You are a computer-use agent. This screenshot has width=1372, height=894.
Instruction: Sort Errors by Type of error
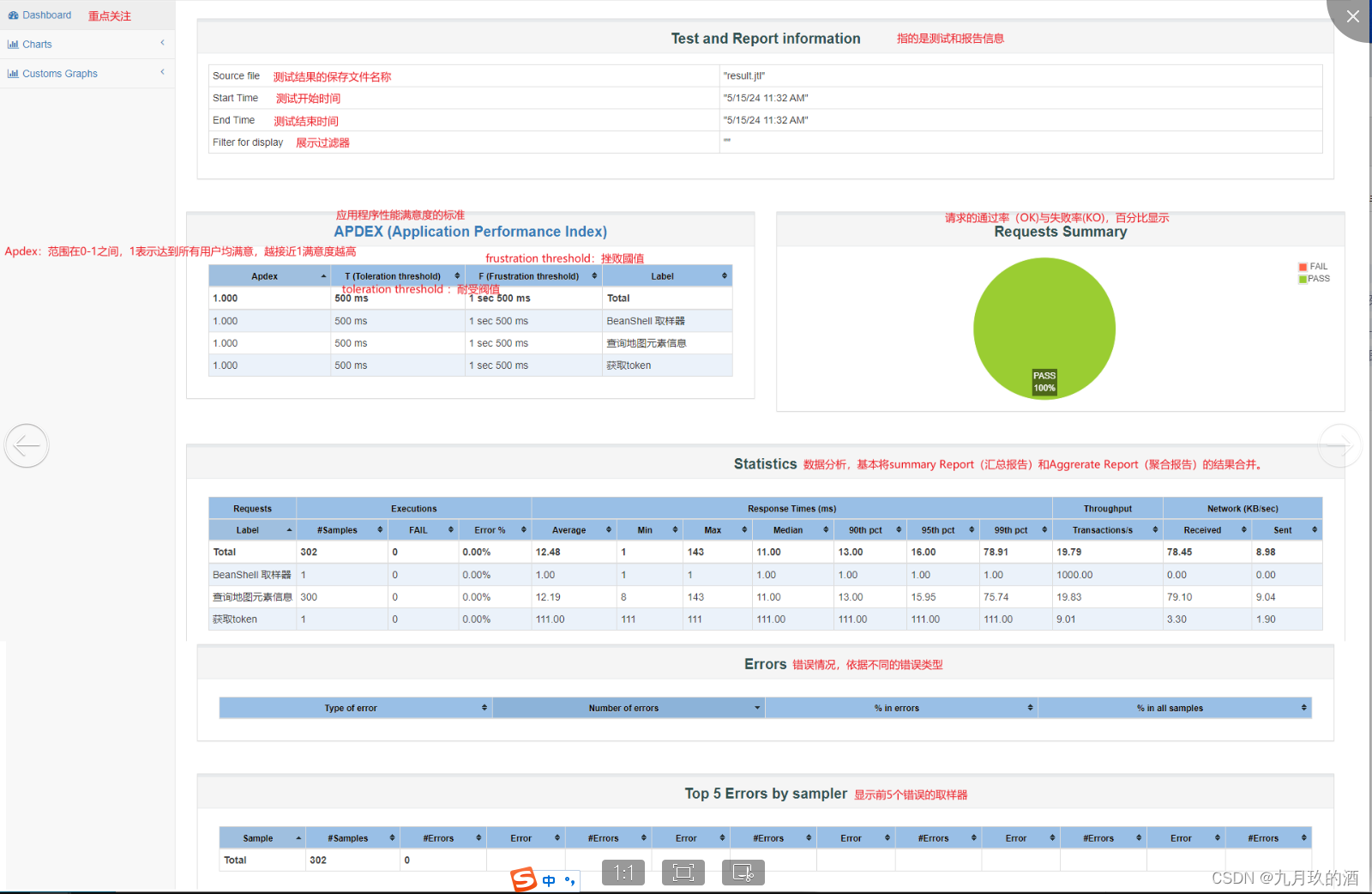(x=355, y=708)
